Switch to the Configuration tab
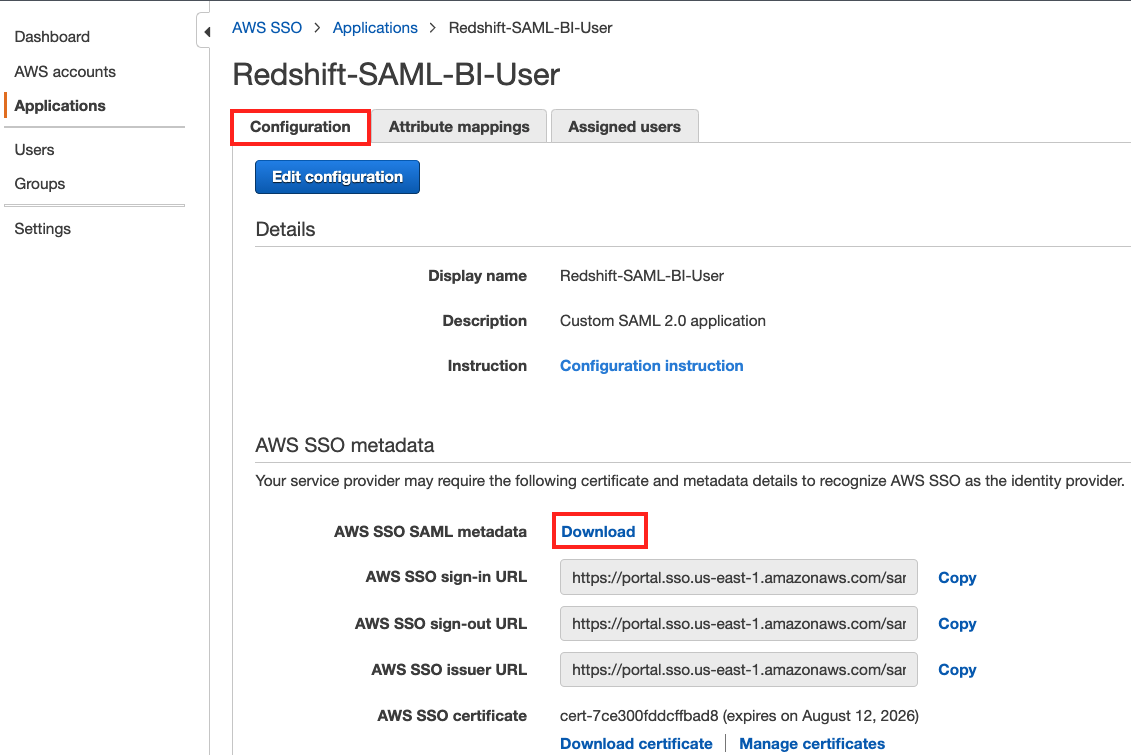Image resolution: width=1131 pixels, height=755 pixels. pos(300,127)
